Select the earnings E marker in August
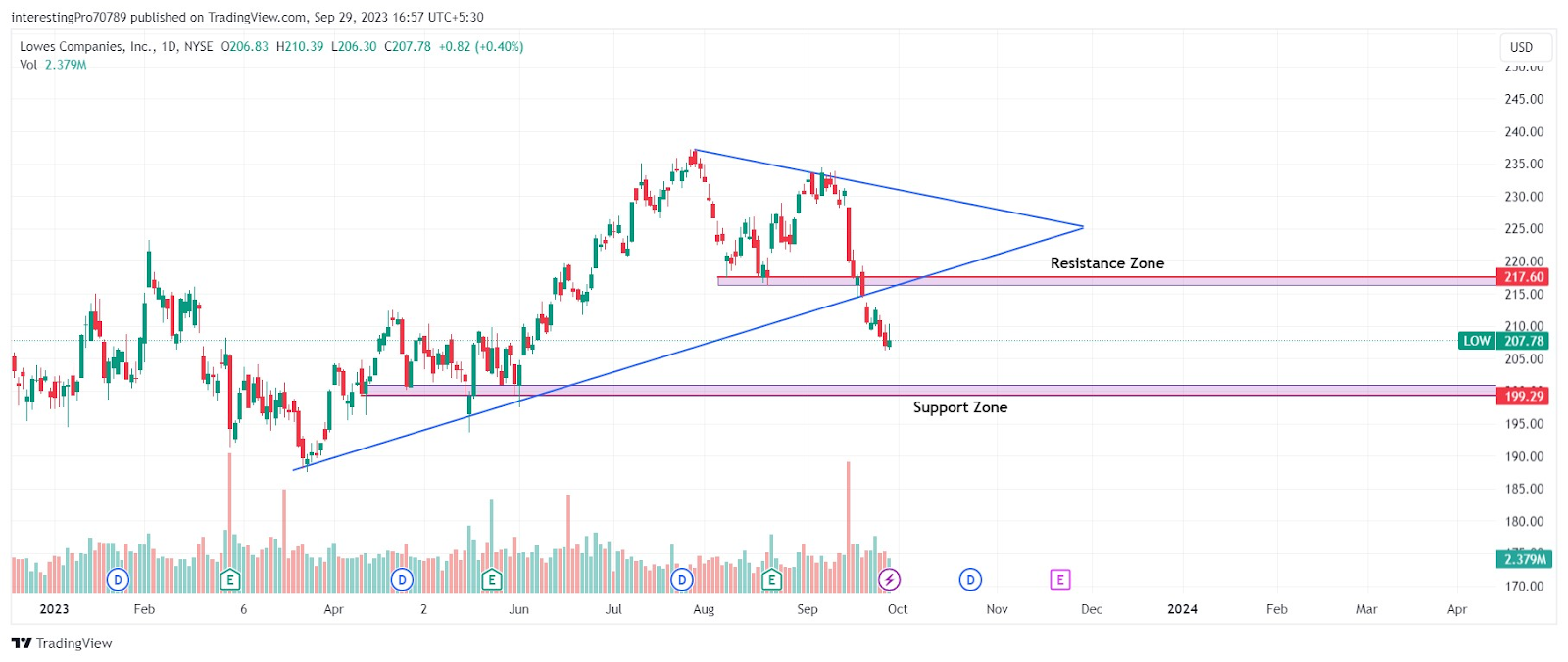Screen dimensions: 1568x662 (771, 580)
